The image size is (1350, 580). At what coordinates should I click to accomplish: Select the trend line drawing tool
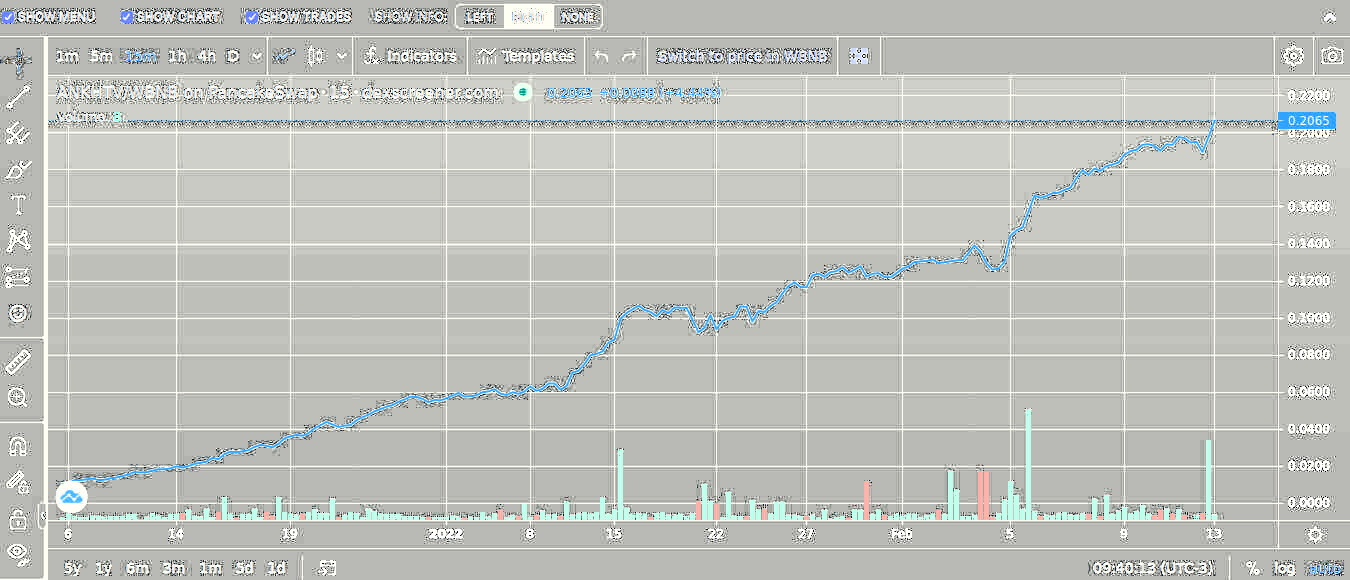[x=18, y=98]
